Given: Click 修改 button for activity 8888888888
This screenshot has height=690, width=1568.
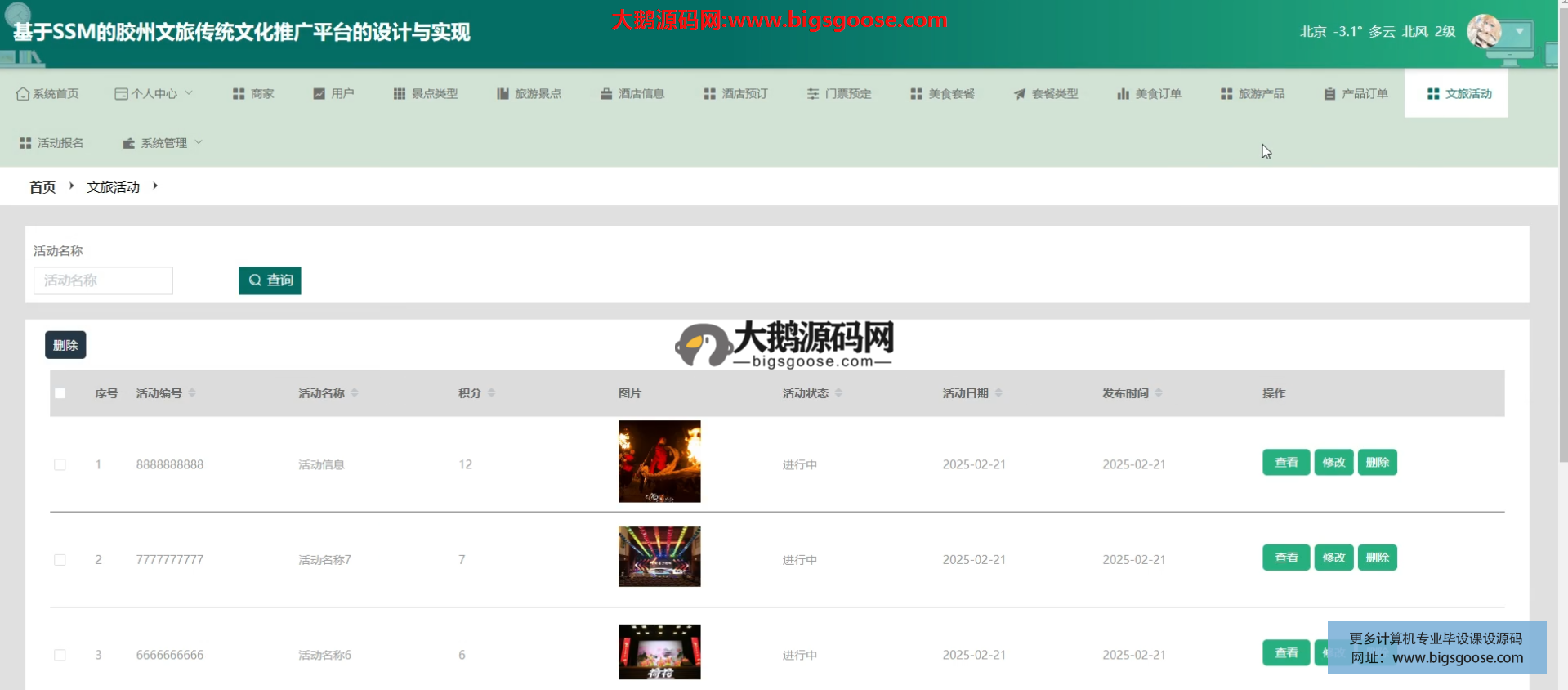Looking at the screenshot, I should (x=1333, y=463).
